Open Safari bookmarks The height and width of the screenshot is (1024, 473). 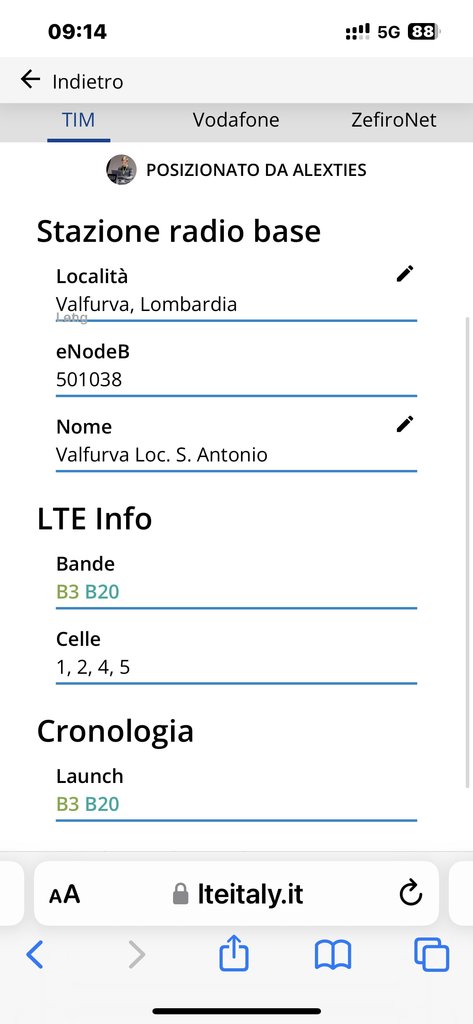[x=333, y=955]
